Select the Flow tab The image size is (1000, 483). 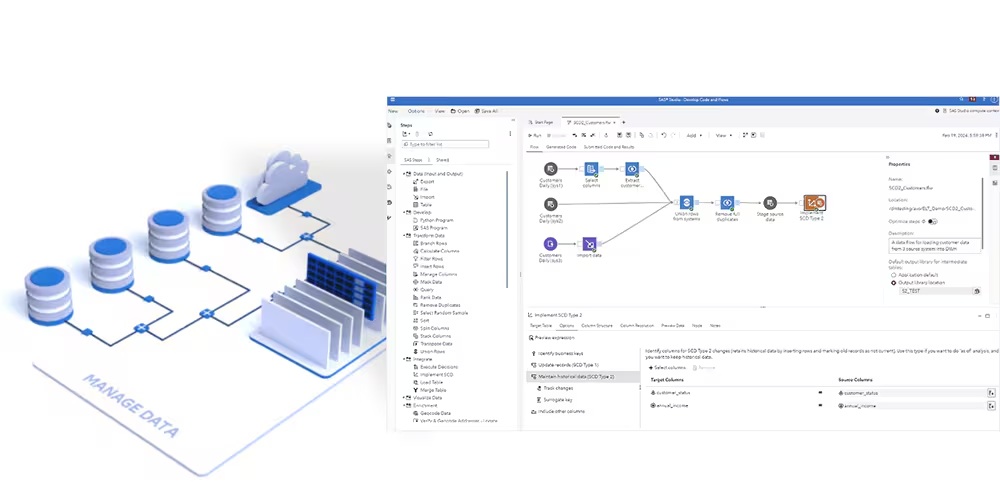tap(534, 147)
